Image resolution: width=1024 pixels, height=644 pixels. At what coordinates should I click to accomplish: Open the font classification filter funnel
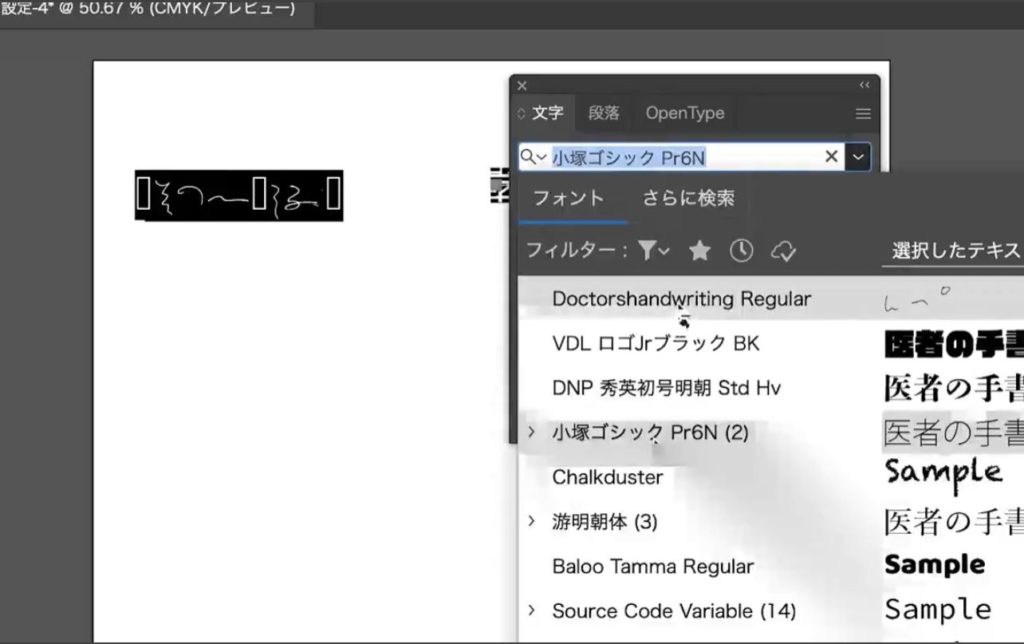[652, 251]
